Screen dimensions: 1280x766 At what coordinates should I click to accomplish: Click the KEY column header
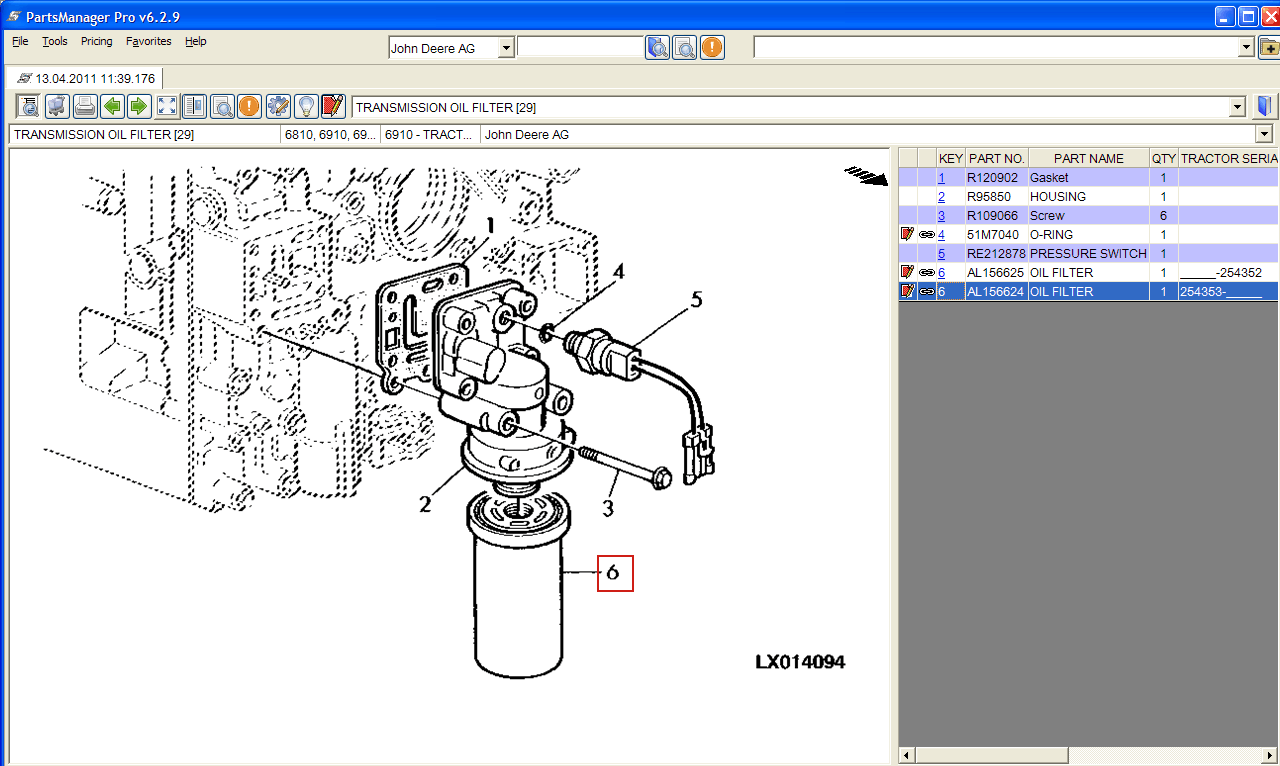click(951, 158)
